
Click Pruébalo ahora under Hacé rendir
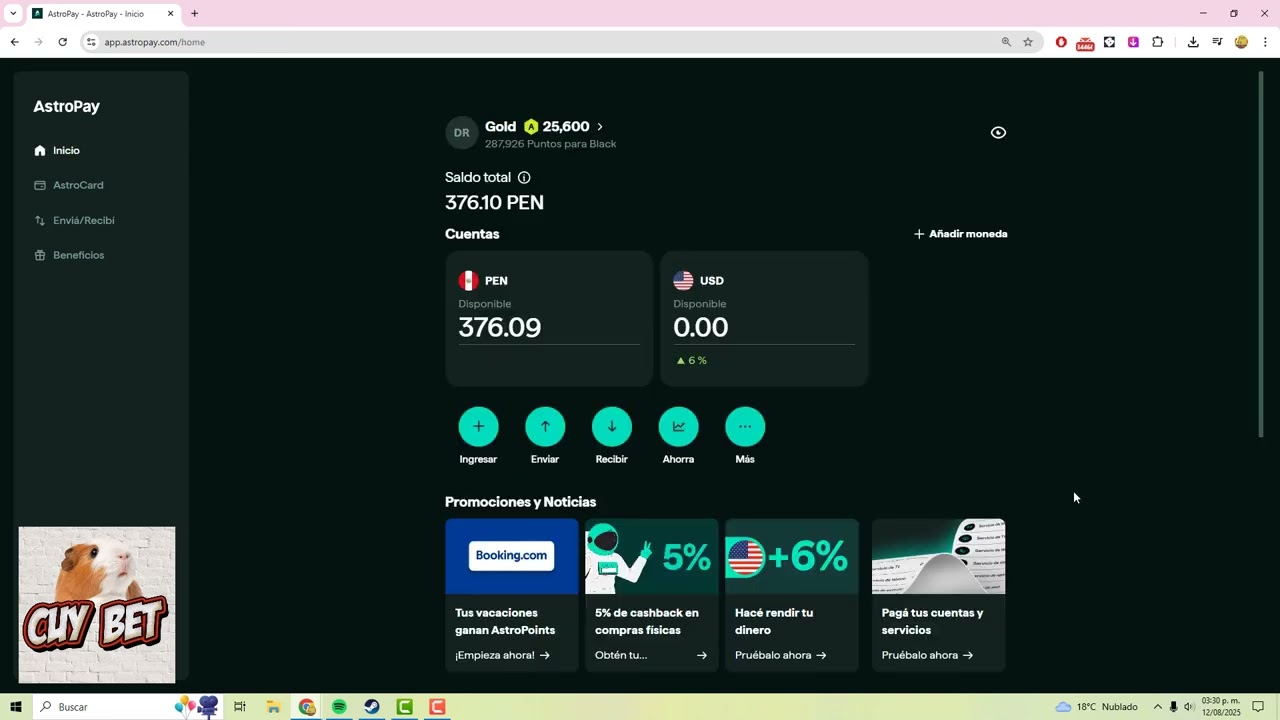pyautogui.click(x=781, y=655)
